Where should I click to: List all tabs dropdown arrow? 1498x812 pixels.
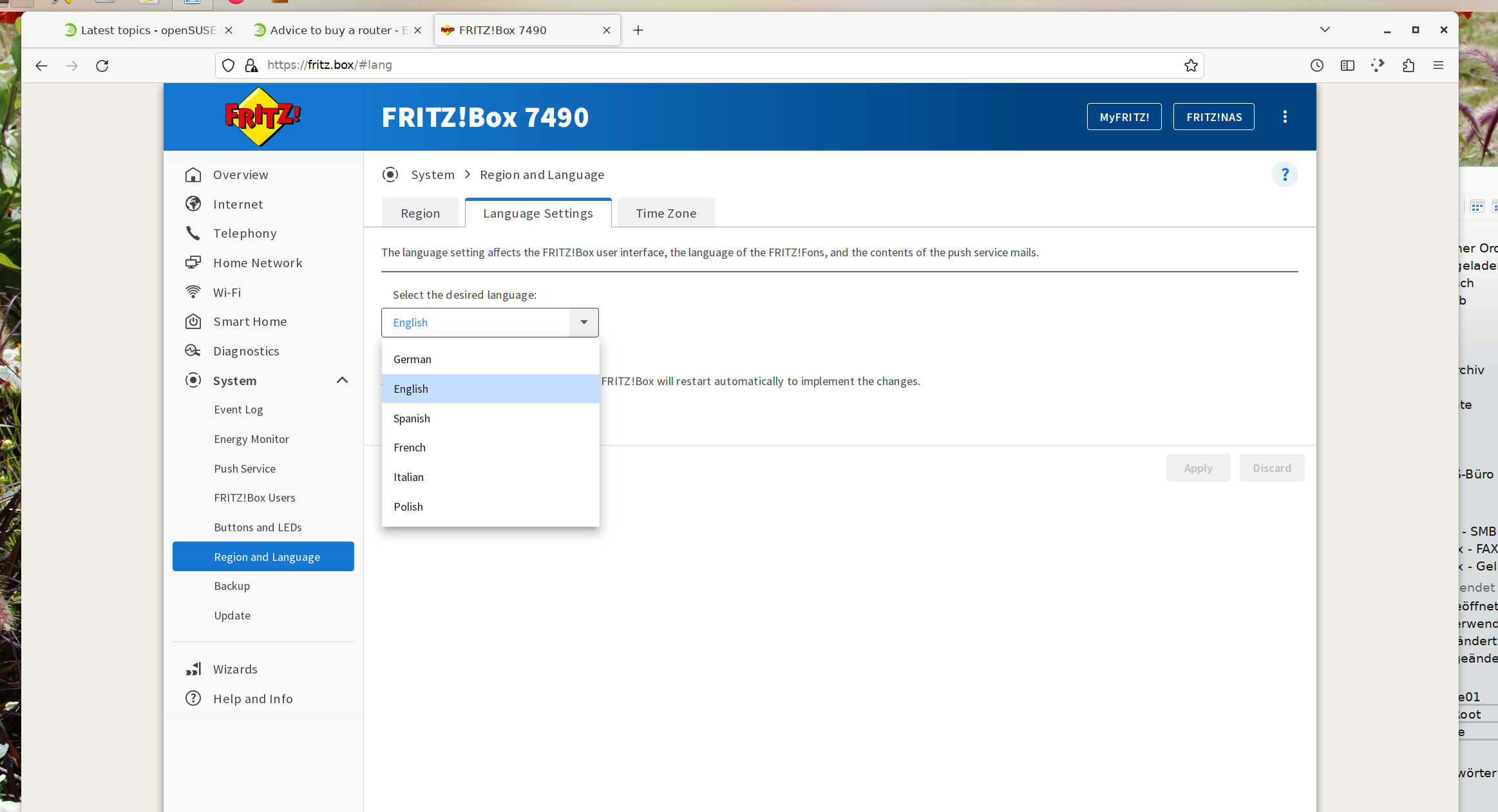(1325, 30)
